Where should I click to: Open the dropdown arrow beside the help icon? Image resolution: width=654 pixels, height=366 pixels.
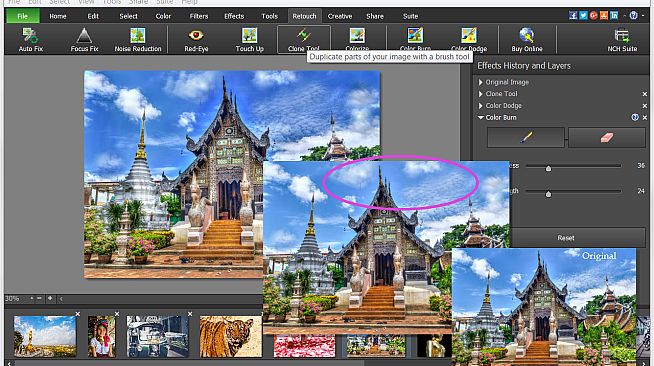644,16
